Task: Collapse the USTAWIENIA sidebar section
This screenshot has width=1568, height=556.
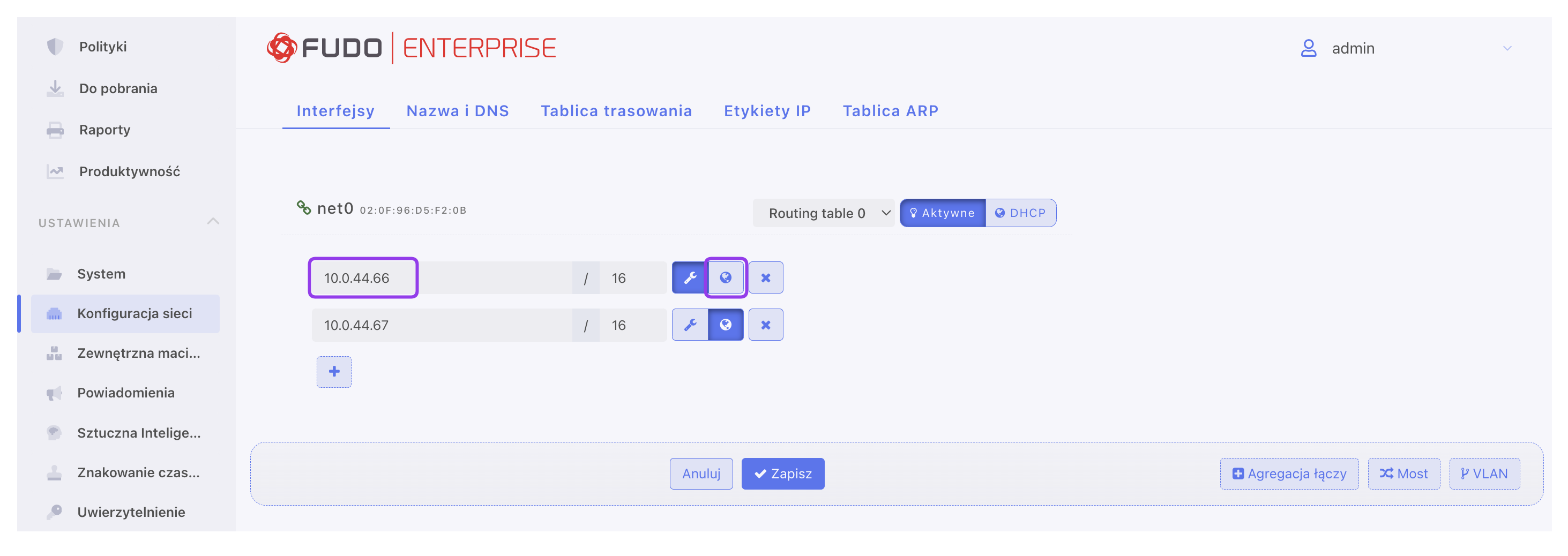Action: point(213,222)
